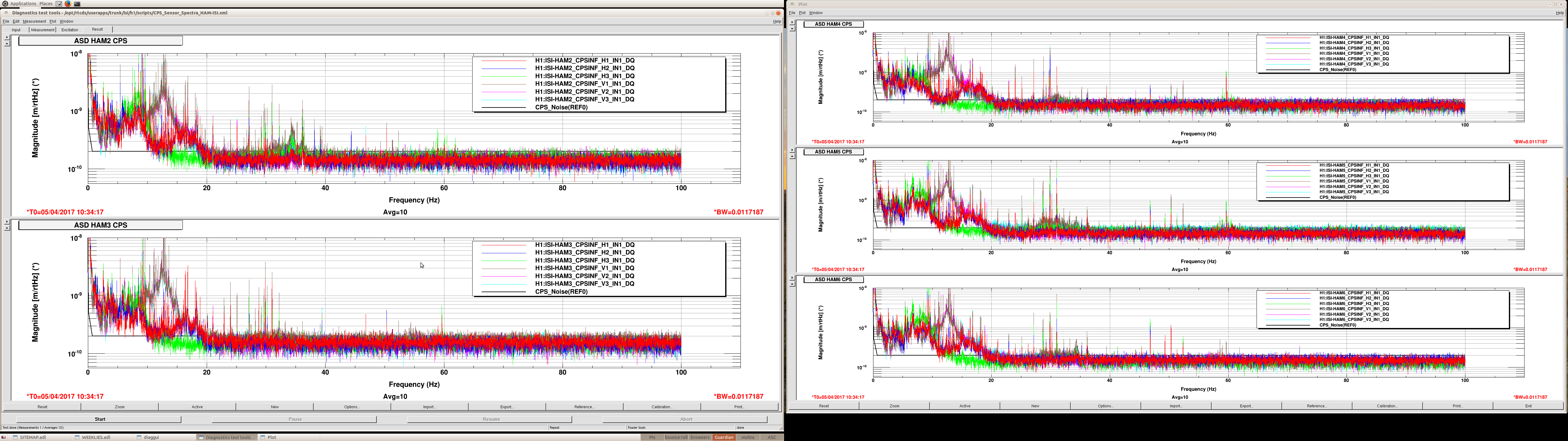Expand right-arrow pad control for HAM6 plot
The height and width of the screenshot is (441, 1568).
[x=792, y=278]
